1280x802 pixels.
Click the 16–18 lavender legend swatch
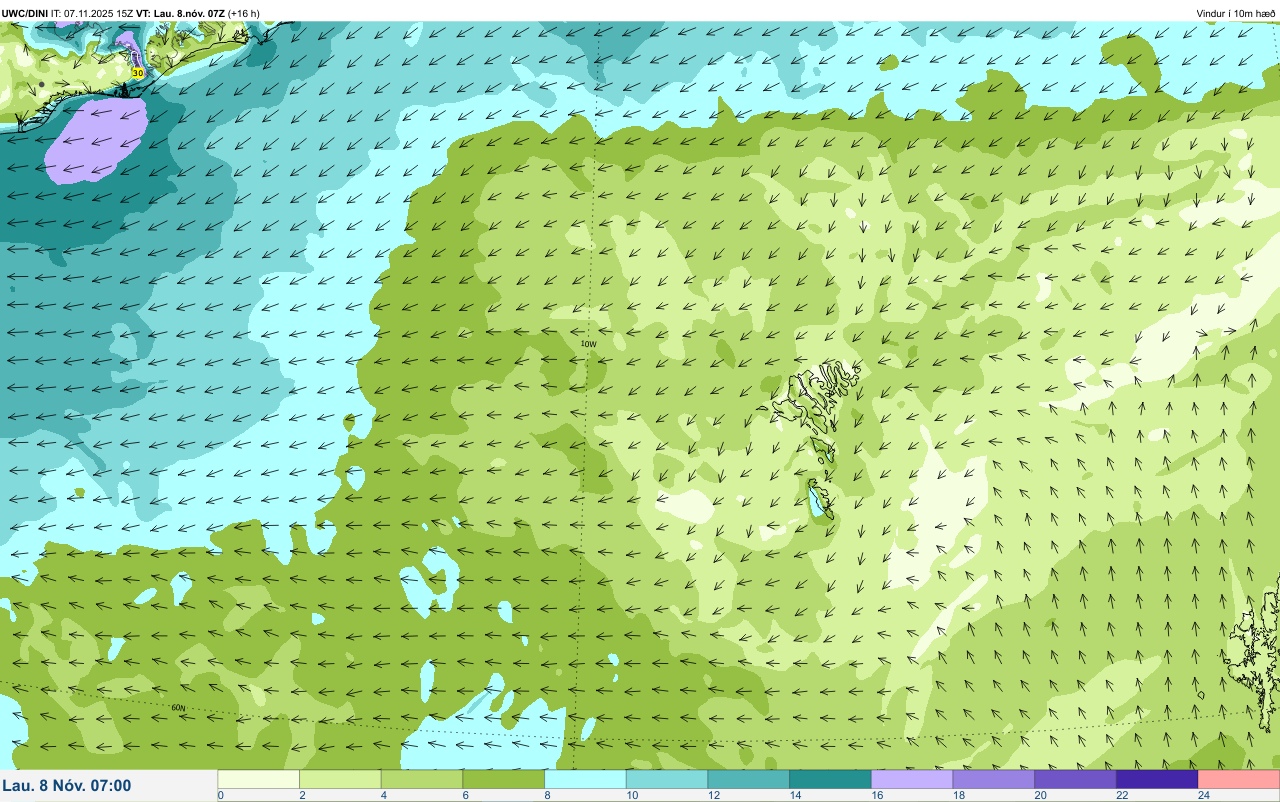[x=912, y=779]
